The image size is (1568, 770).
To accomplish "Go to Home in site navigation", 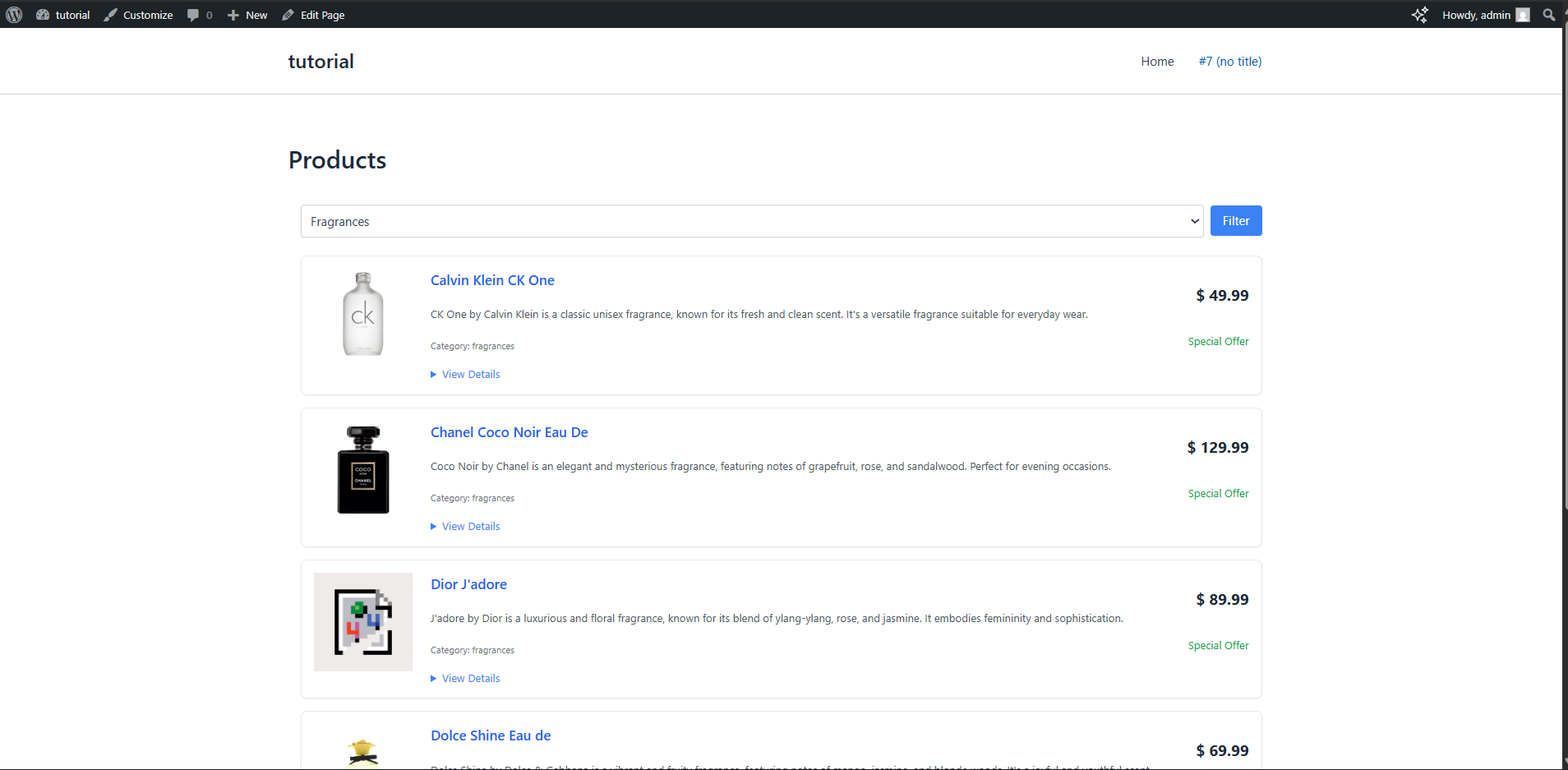I will (1157, 62).
